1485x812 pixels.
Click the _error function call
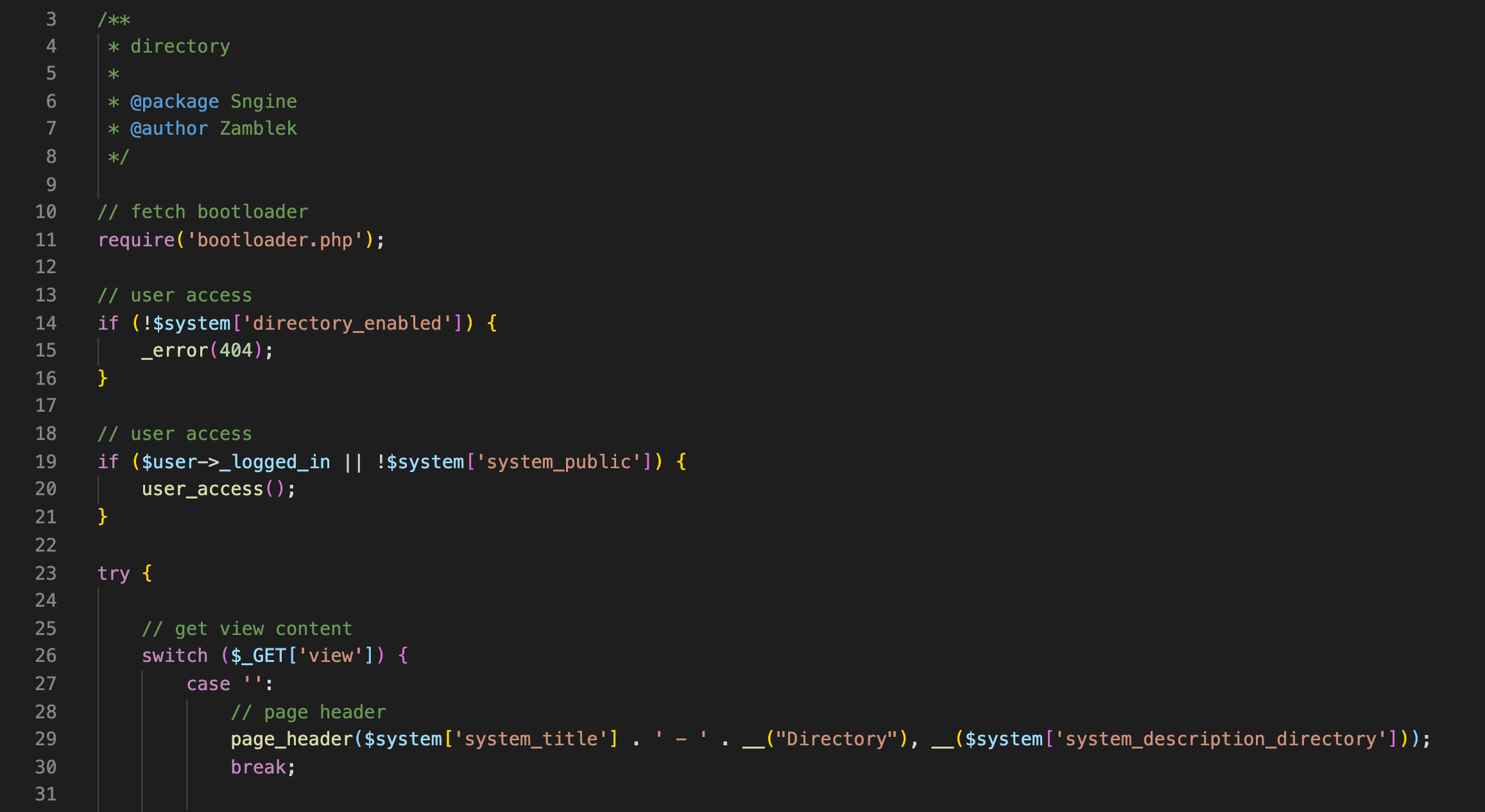tap(175, 351)
